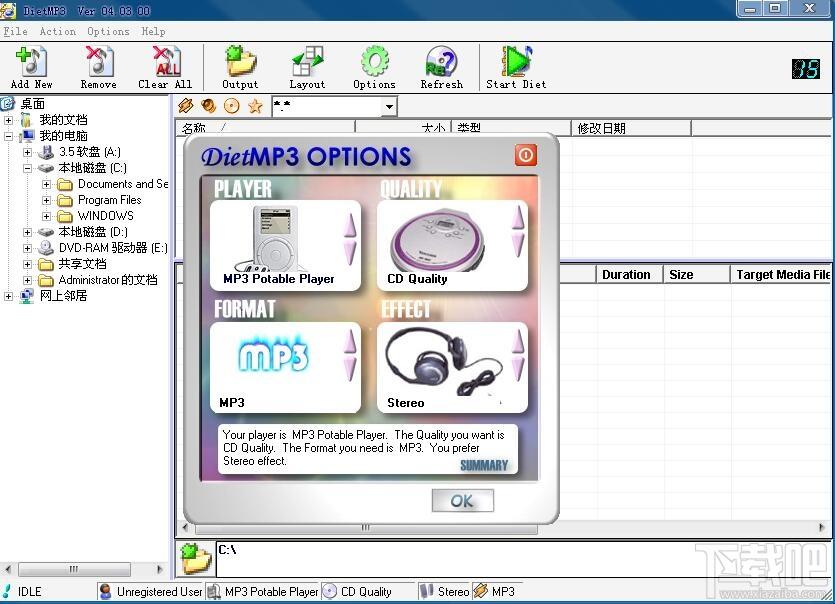
Task: Select Administrator 的文档 folder in the tree
Action: pos(108,280)
